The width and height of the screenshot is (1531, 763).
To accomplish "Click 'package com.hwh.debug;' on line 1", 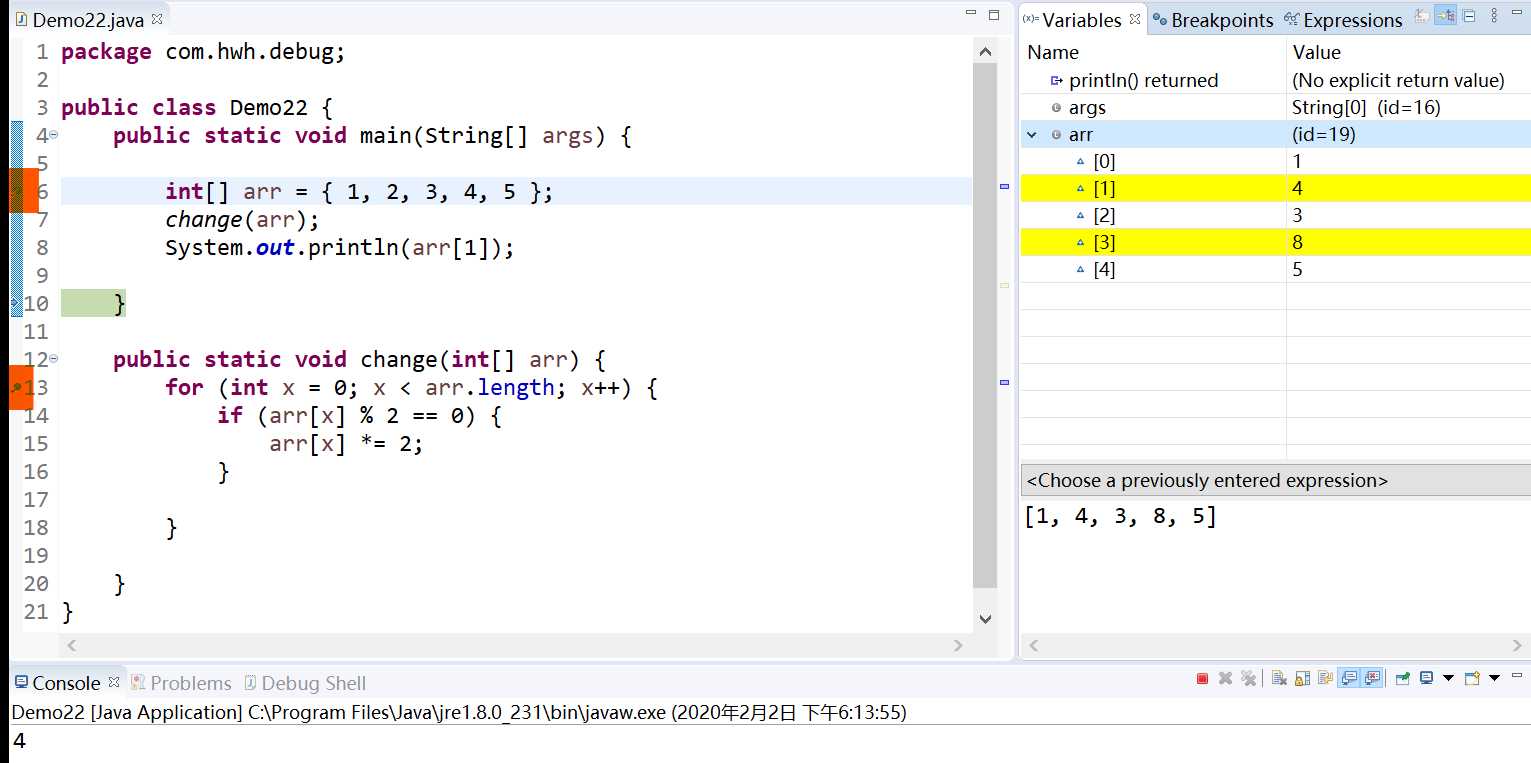I will coord(203,52).
